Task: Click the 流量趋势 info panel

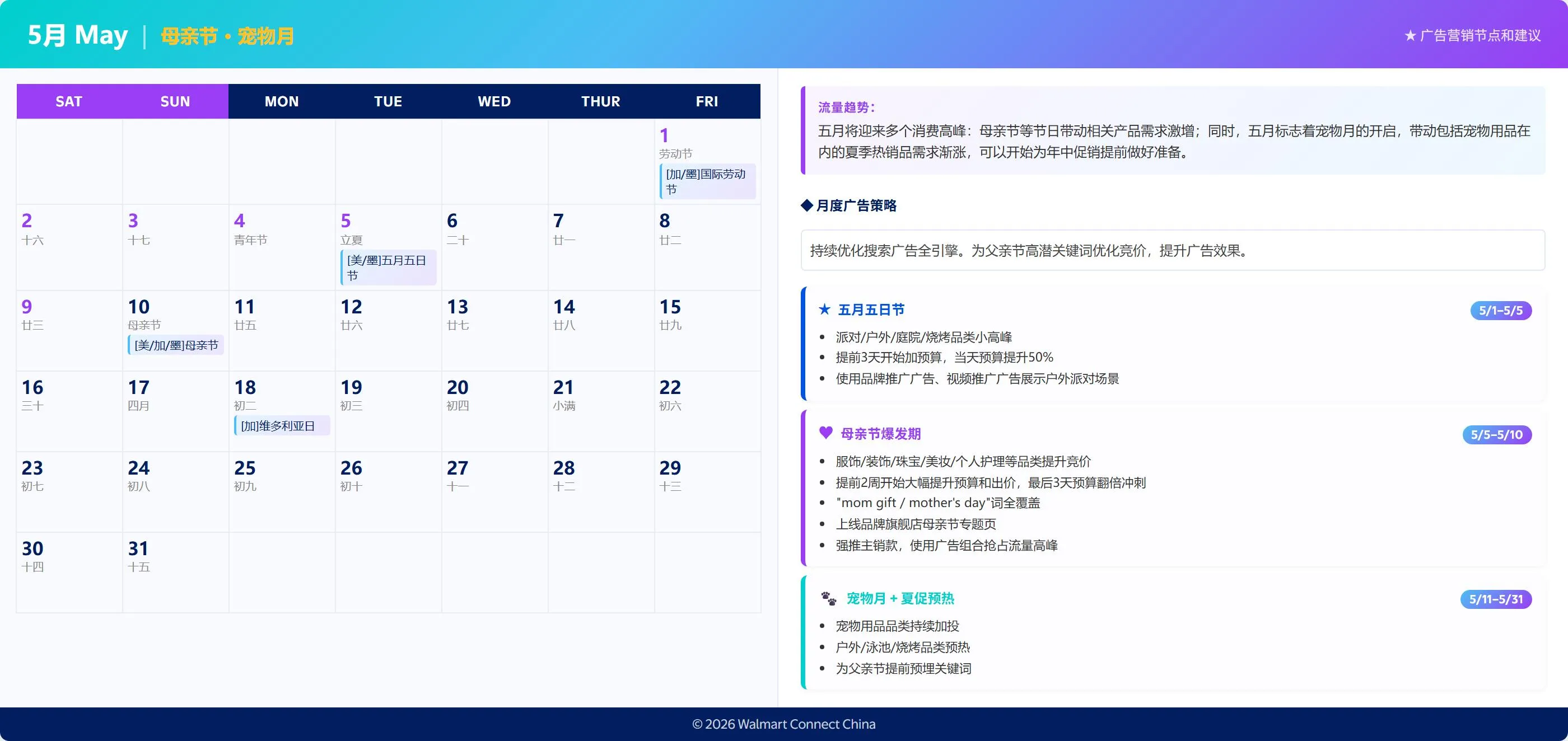Action: coord(1172,131)
